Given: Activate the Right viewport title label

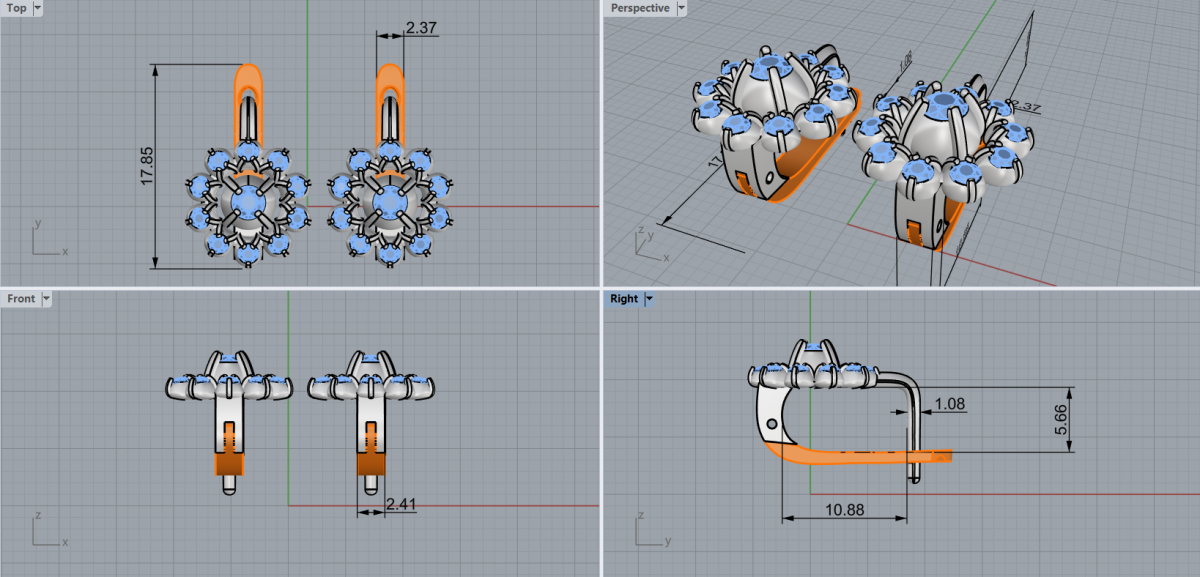Looking at the screenshot, I should pos(624,298).
